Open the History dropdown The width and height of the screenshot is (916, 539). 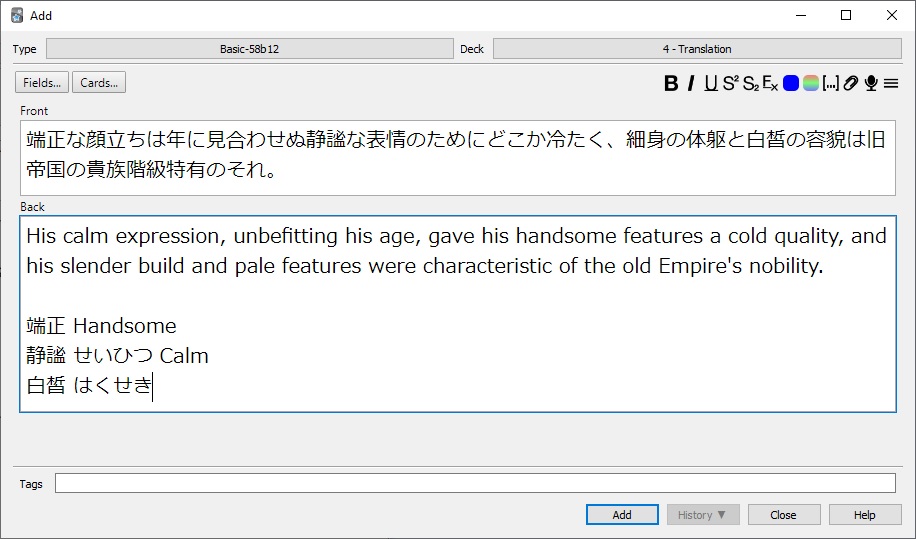tap(702, 515)
